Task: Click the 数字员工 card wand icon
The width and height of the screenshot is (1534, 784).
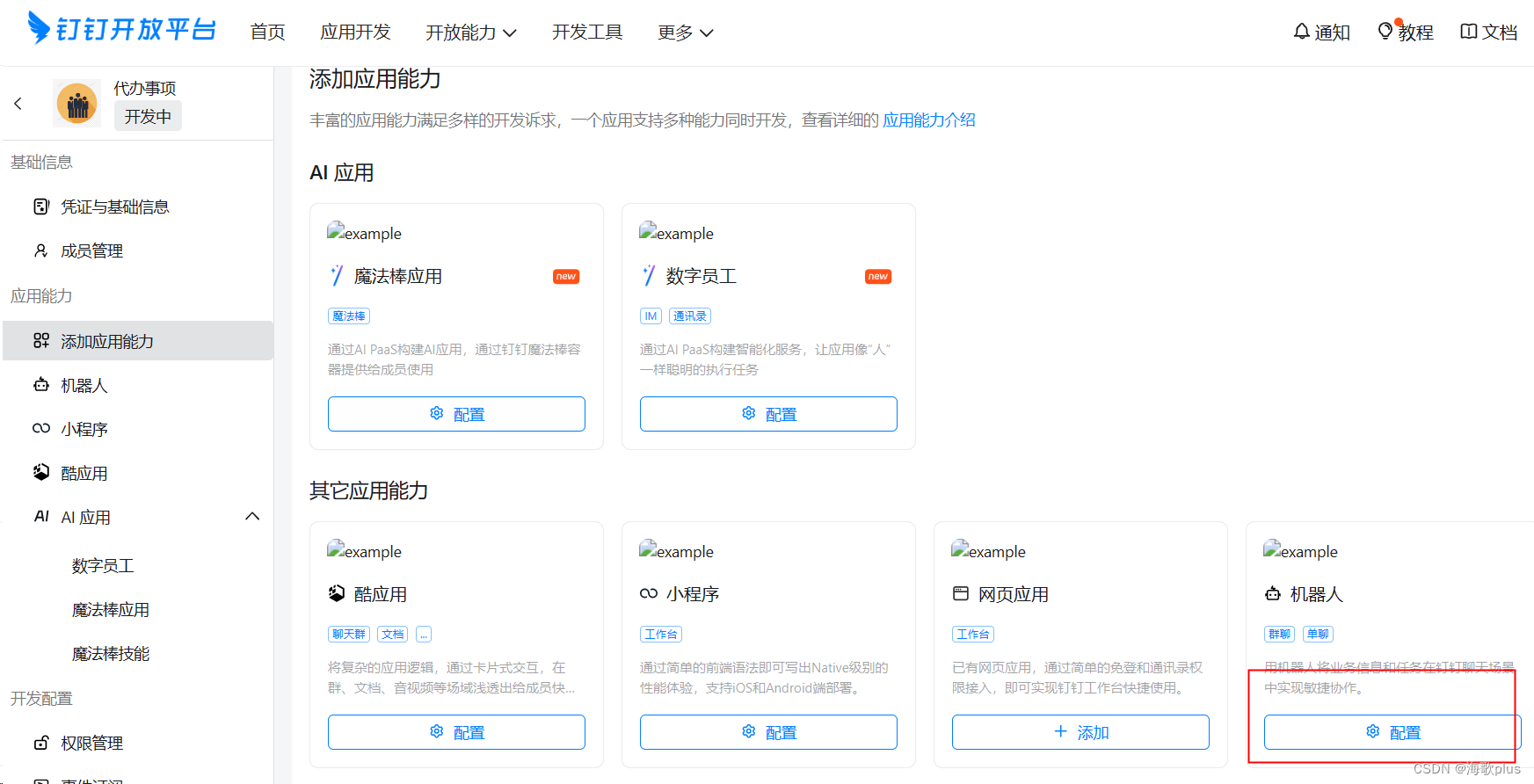Action: [649, 276]
